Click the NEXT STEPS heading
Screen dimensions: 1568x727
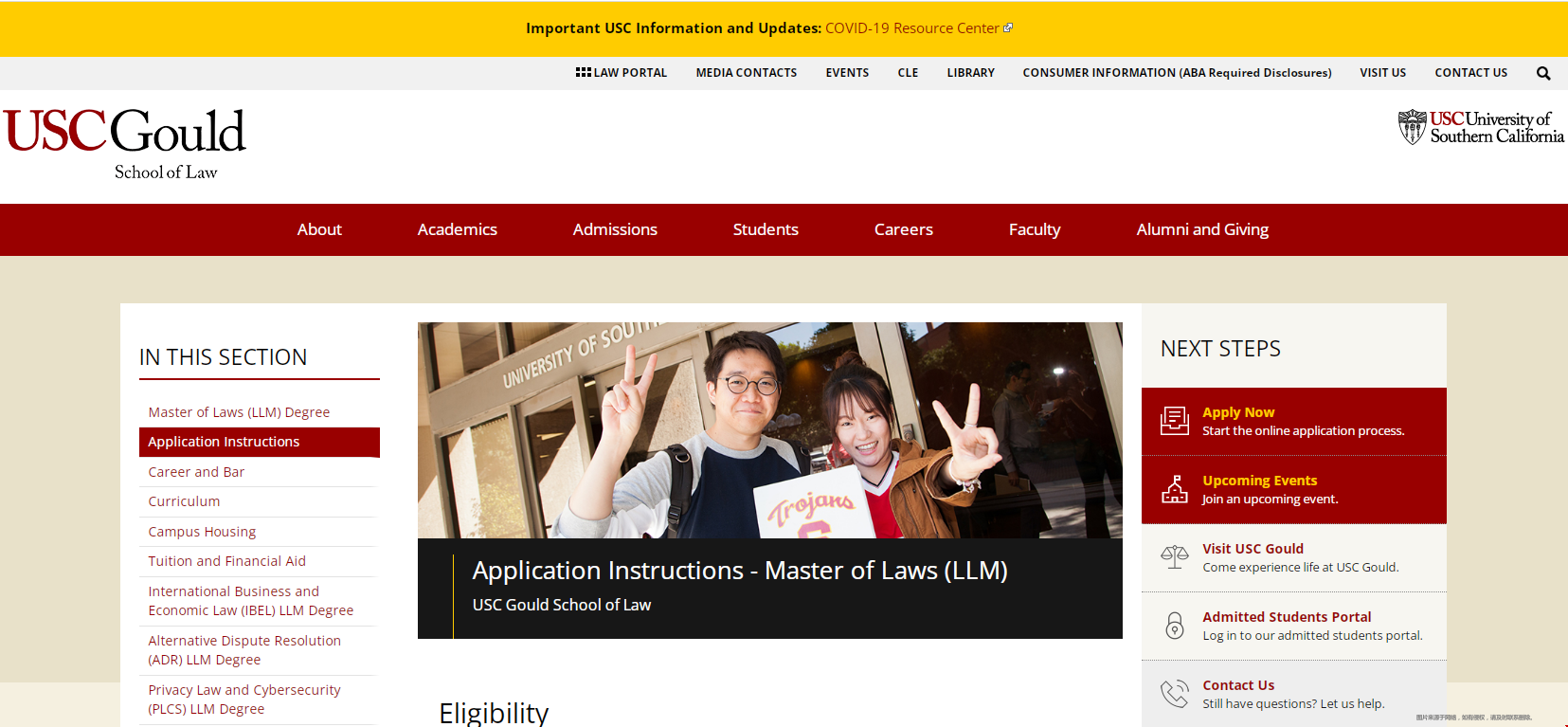1220,349
